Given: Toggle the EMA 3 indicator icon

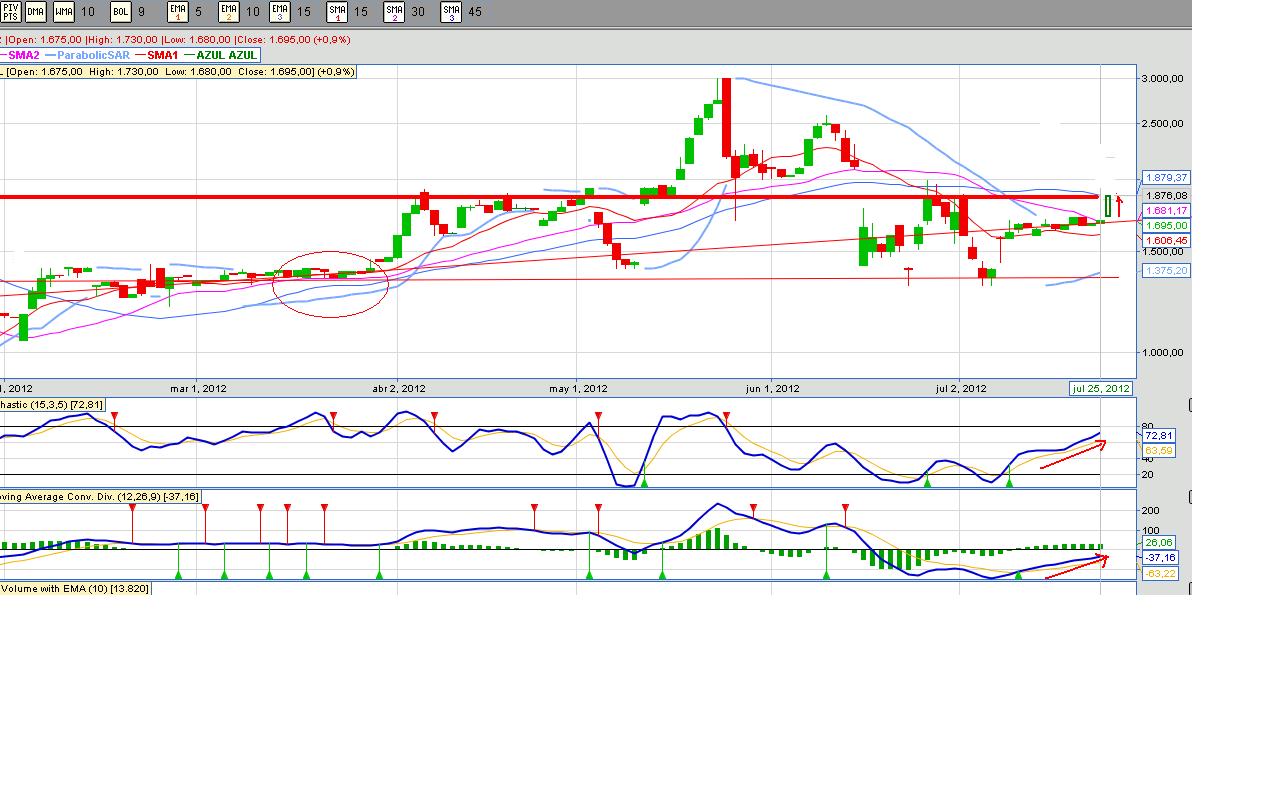Looking at the screenshot, I should pos(280,12).
